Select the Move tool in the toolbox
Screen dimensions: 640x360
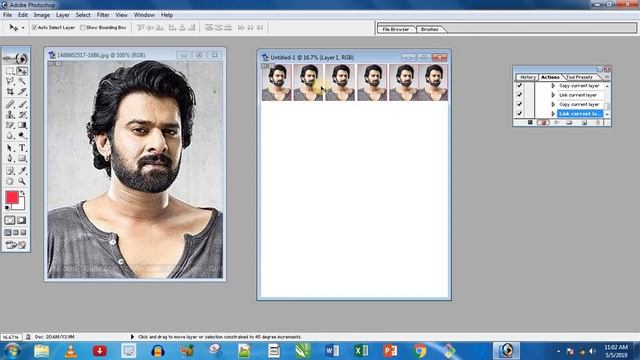(22, 71)
